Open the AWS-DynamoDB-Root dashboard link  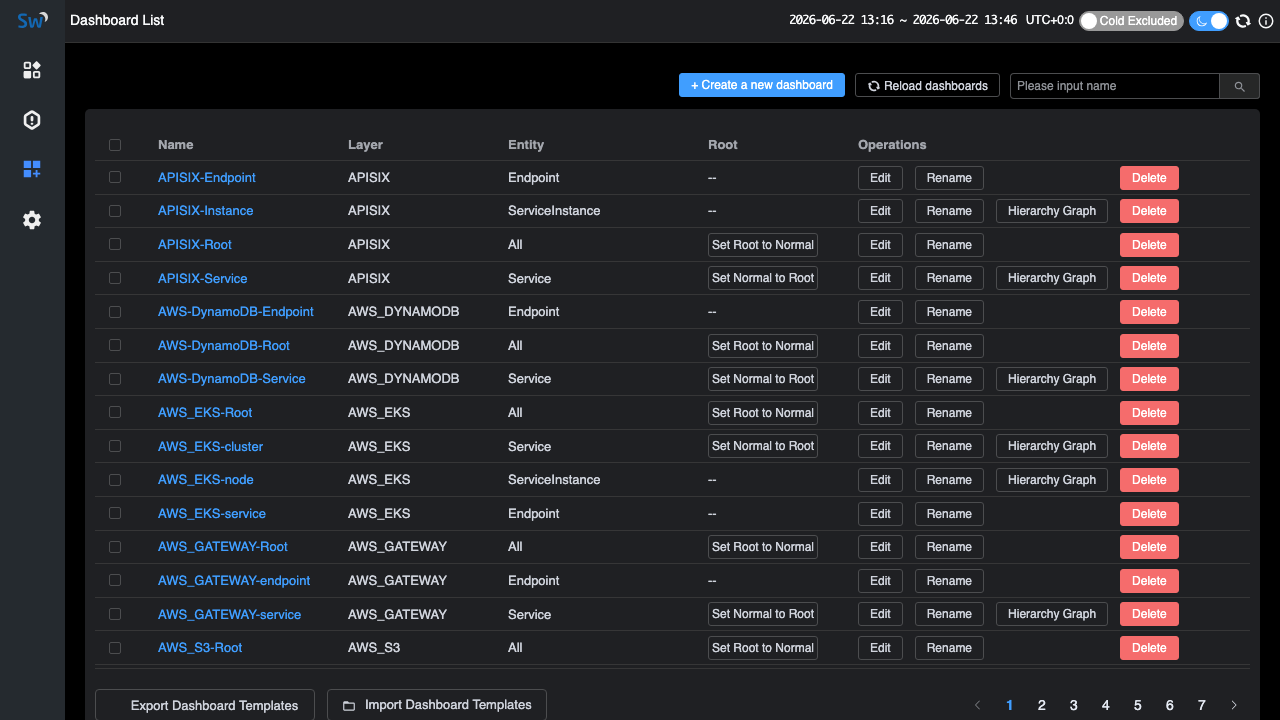(x=224, y=346)
